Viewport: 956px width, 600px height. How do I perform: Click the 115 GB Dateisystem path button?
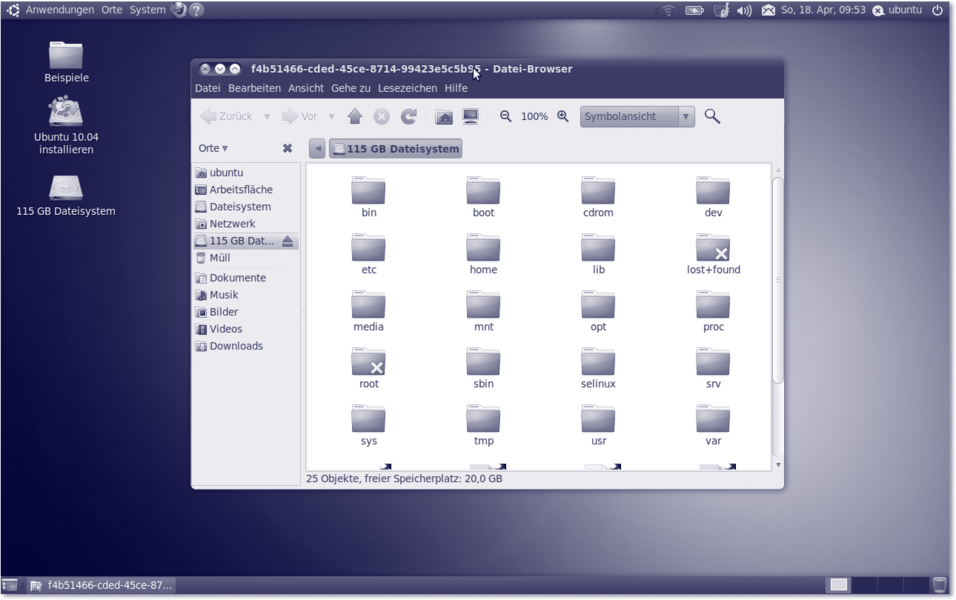pyautogui.click(x=396, y=149)
